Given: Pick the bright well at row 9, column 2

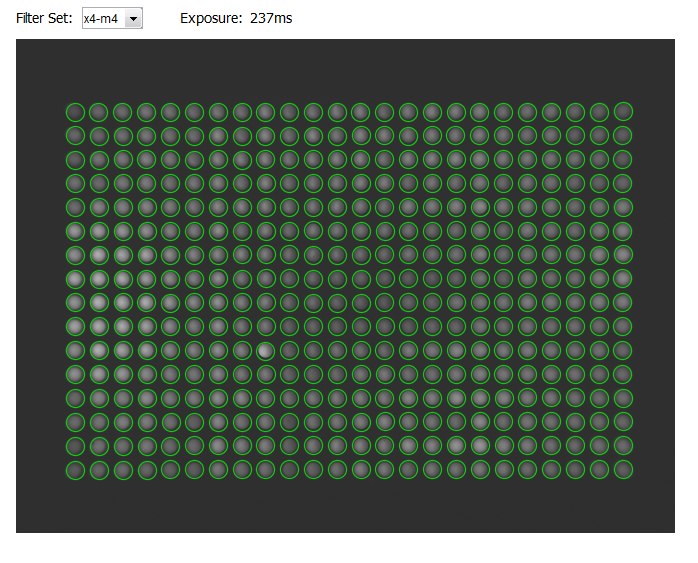Looking at the screenshot, I should 99,302.
